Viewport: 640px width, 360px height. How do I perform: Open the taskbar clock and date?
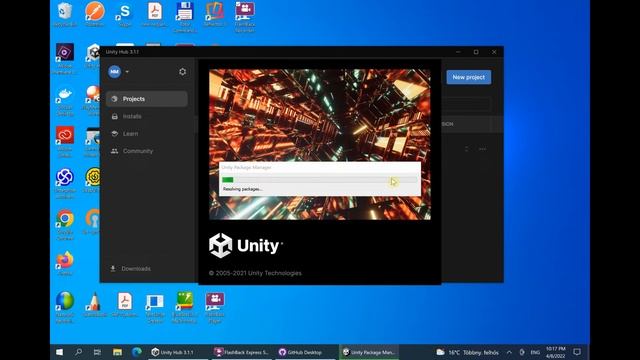[556, 352]
